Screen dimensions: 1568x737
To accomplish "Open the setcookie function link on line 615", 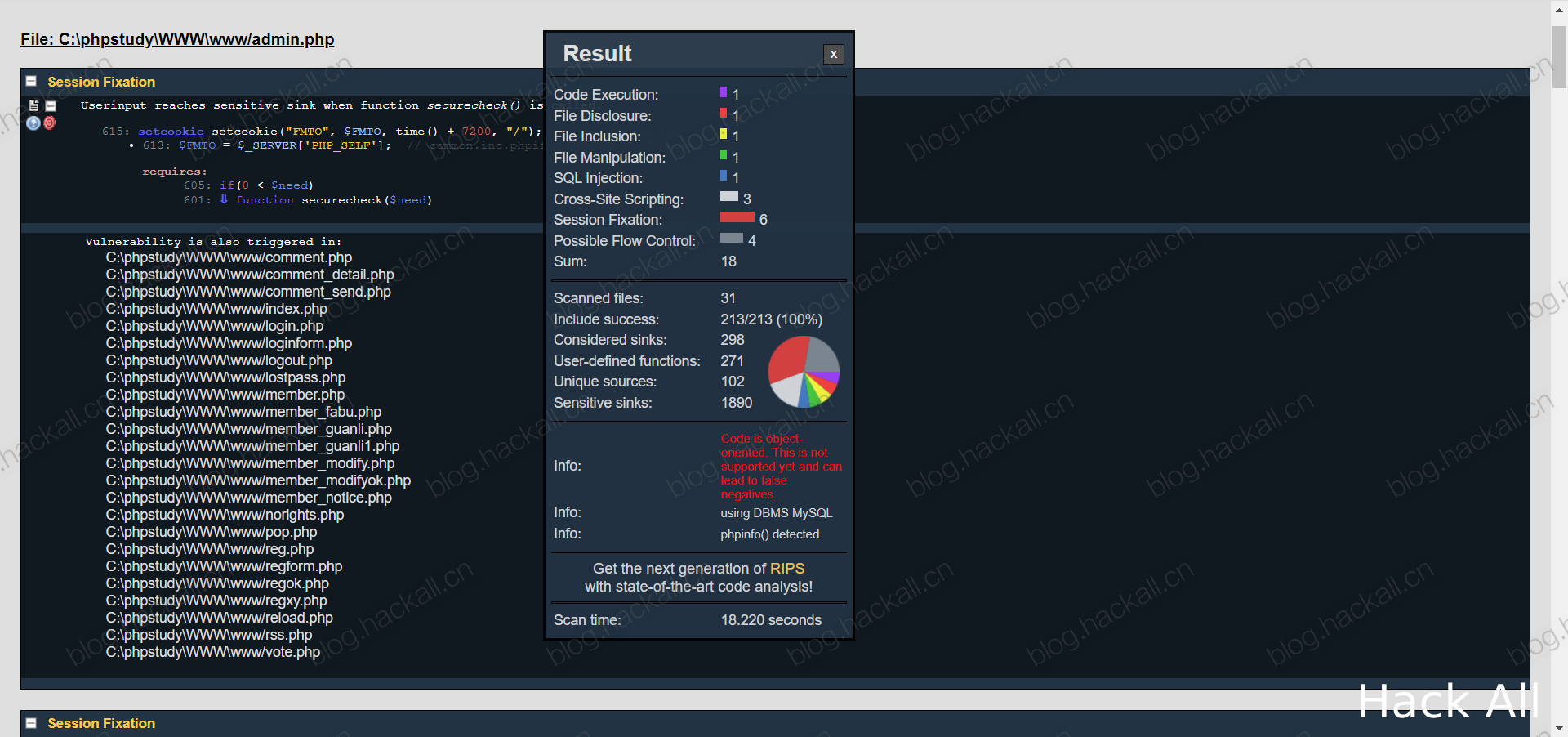I will (171, 132).
